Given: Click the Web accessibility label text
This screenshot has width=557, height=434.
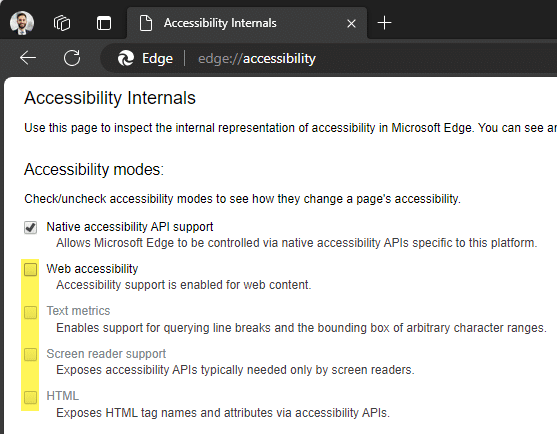Looking at the screenshot, I should [92, 269].
